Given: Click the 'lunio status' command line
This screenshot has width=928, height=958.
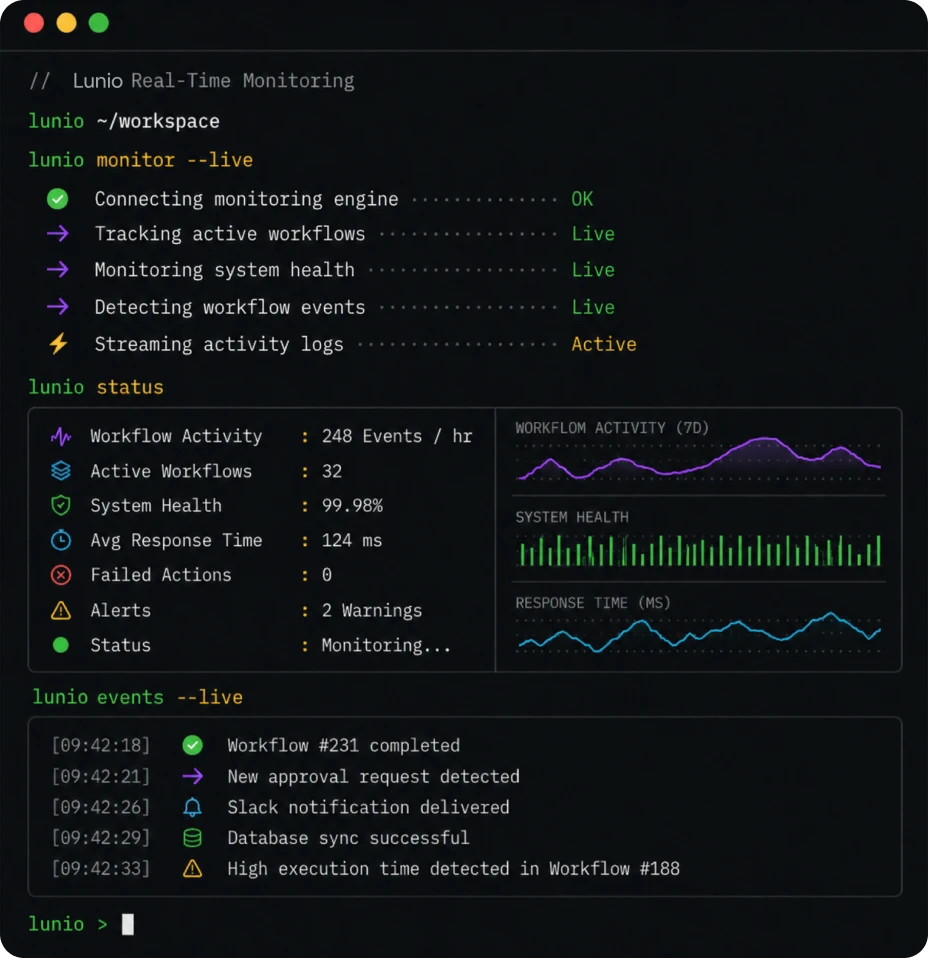Looking at the screenshot, I should [96, 387].
